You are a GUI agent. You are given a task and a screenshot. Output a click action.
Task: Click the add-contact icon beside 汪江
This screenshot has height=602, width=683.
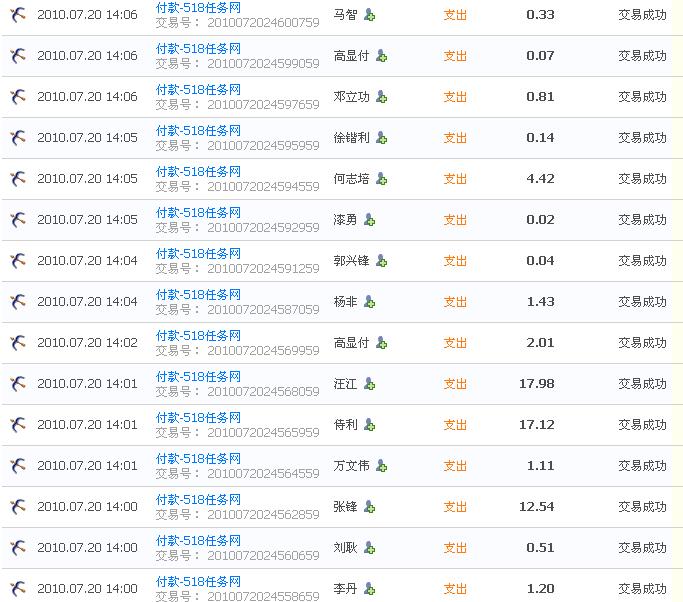point(370,384)
